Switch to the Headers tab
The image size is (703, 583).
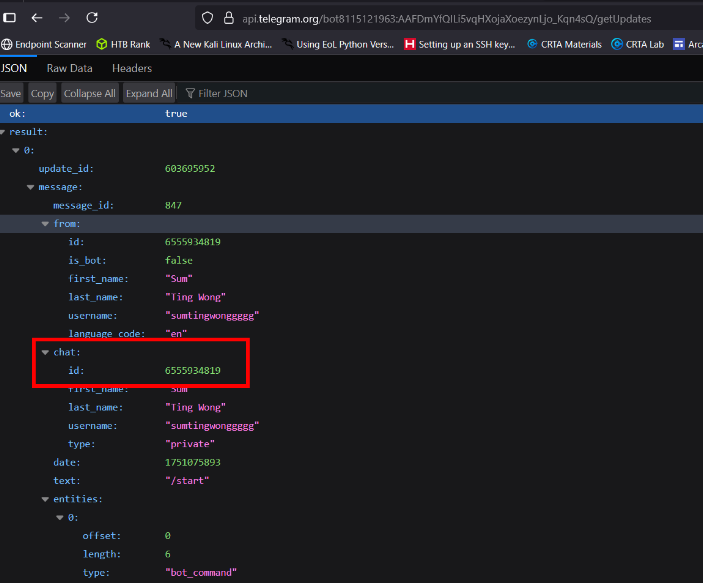click(132, 68)
